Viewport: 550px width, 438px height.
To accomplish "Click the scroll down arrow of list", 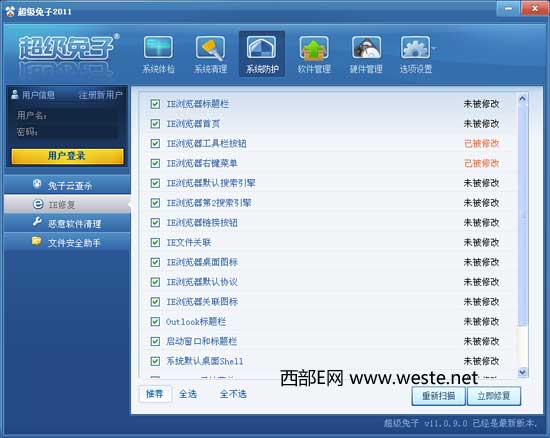I will point(522,372).
